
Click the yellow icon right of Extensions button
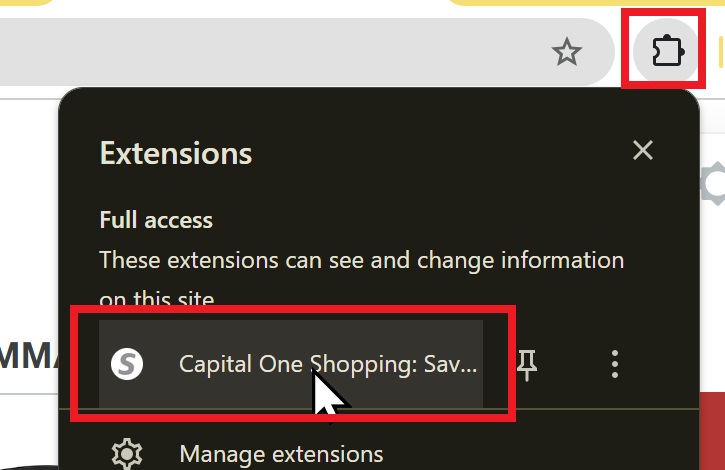point(720,51)
